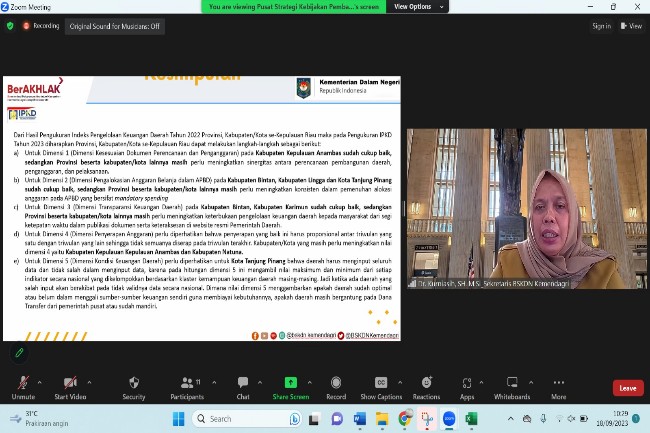
Task: Open the Participants panel
Action: pos(186,384)
